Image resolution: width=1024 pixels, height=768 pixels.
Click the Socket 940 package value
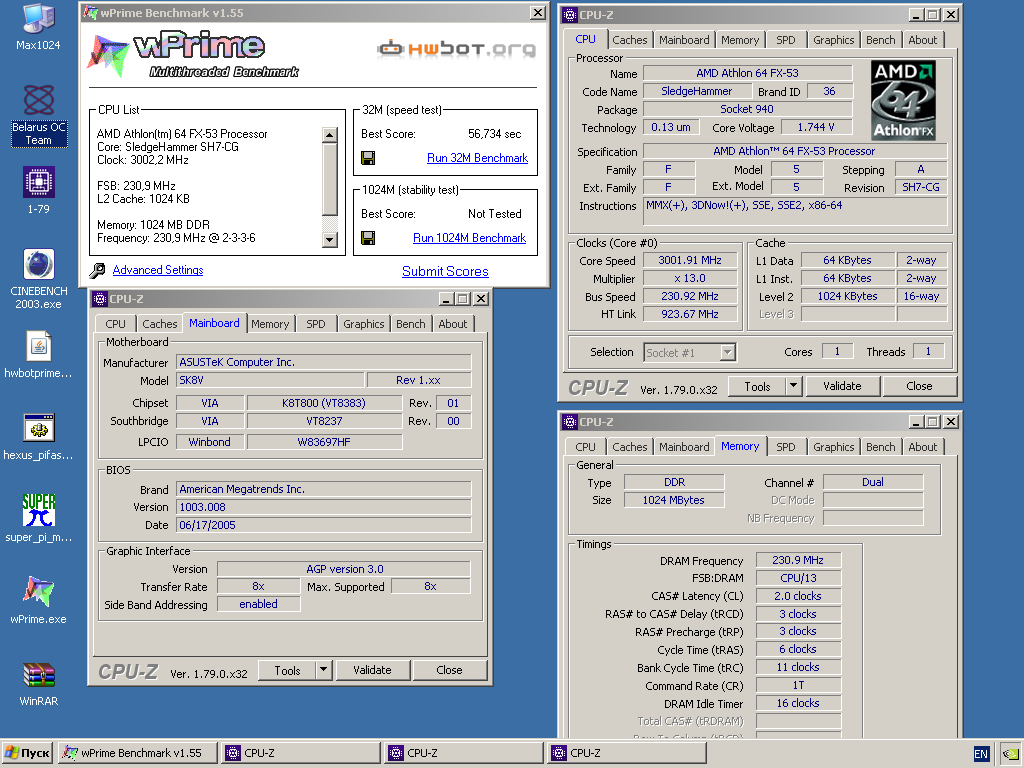(x=747, y=109)
